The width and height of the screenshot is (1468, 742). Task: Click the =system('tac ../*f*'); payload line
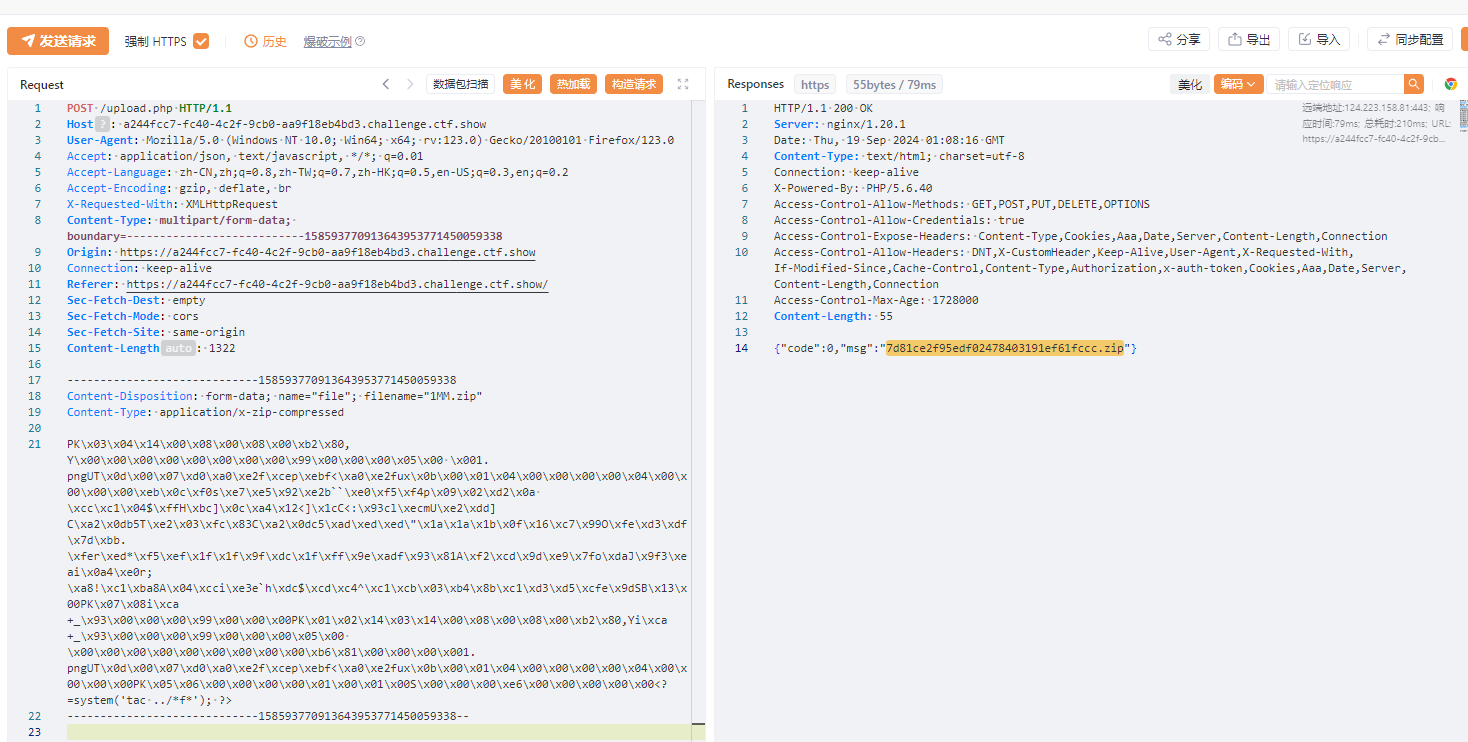(149, 700)
